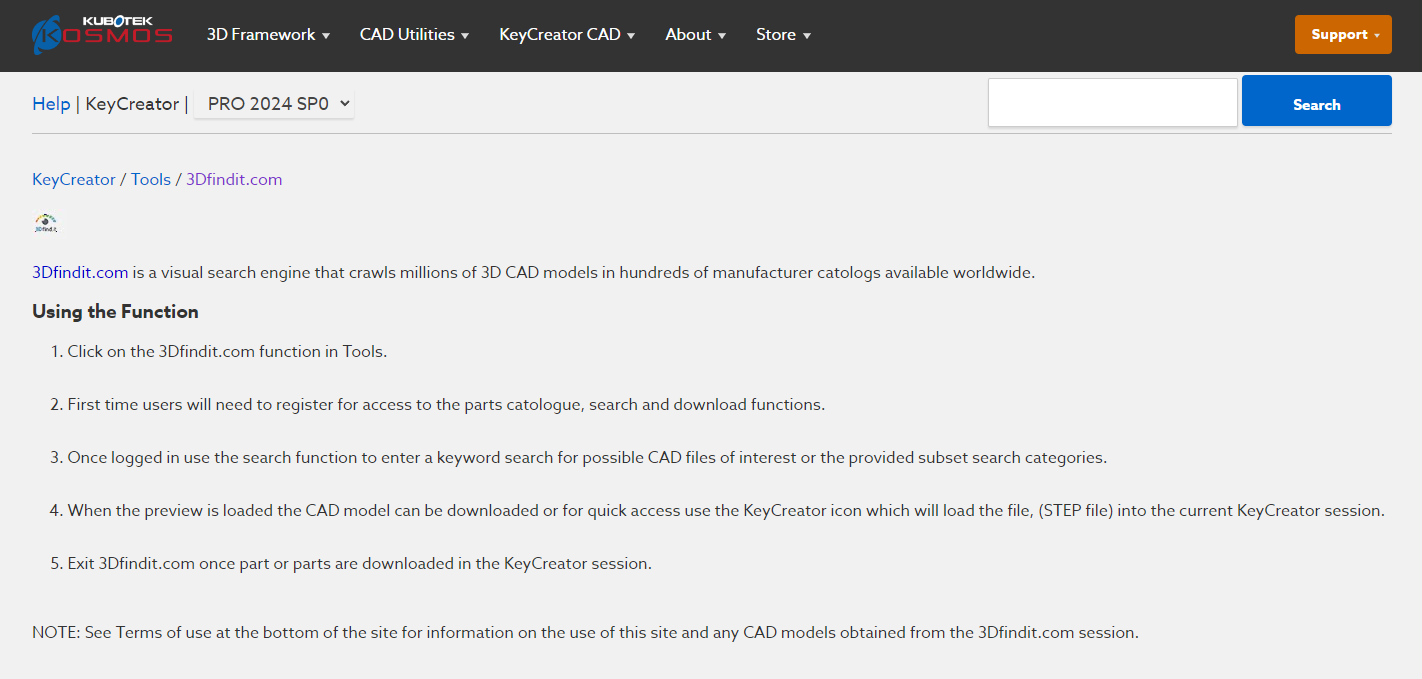Click the blue Search button
The width and height of the screenshot is (1422, 679).
click(x=1316, y=101)
